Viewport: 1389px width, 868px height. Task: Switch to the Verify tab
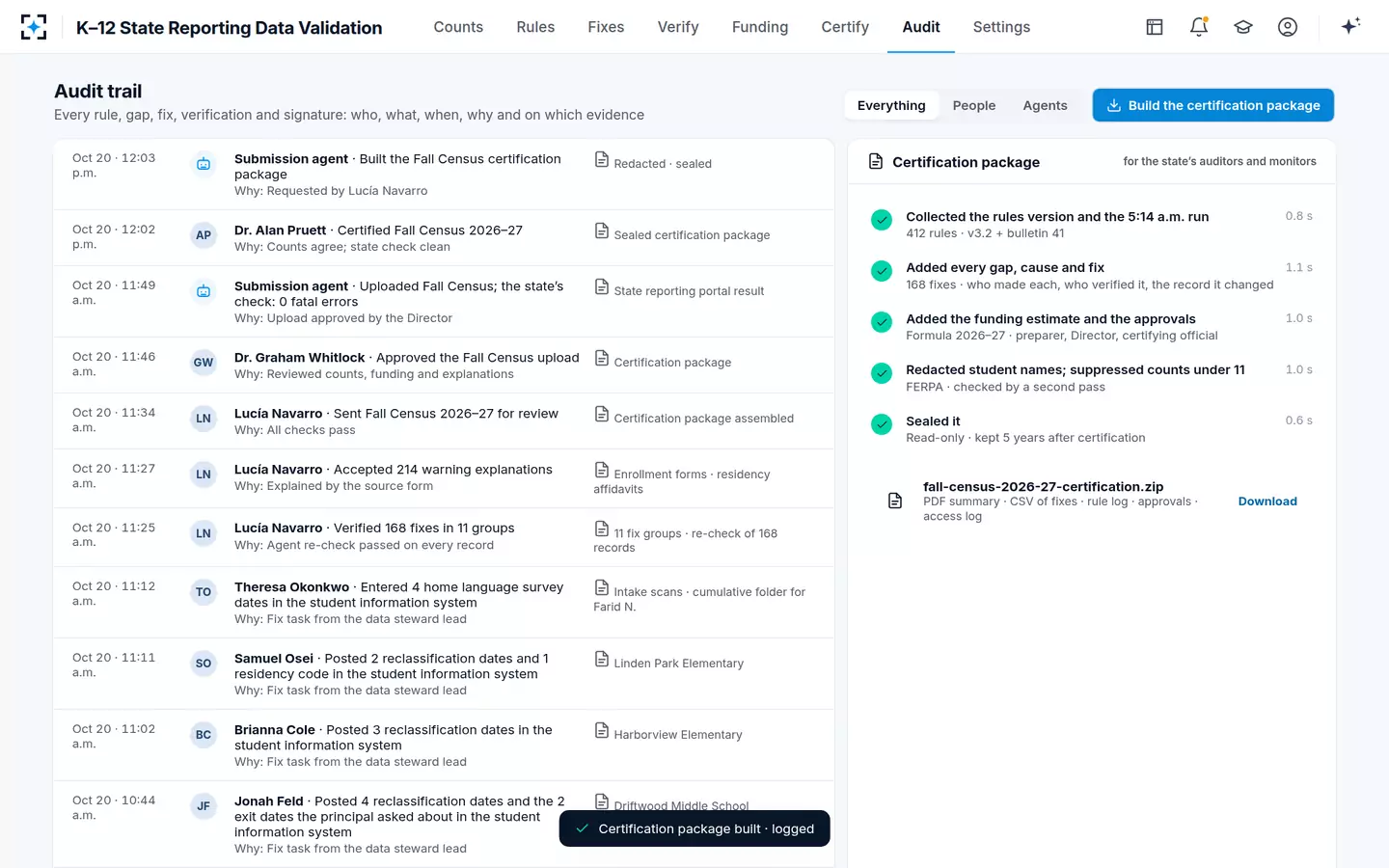click(x=678, y=27)
